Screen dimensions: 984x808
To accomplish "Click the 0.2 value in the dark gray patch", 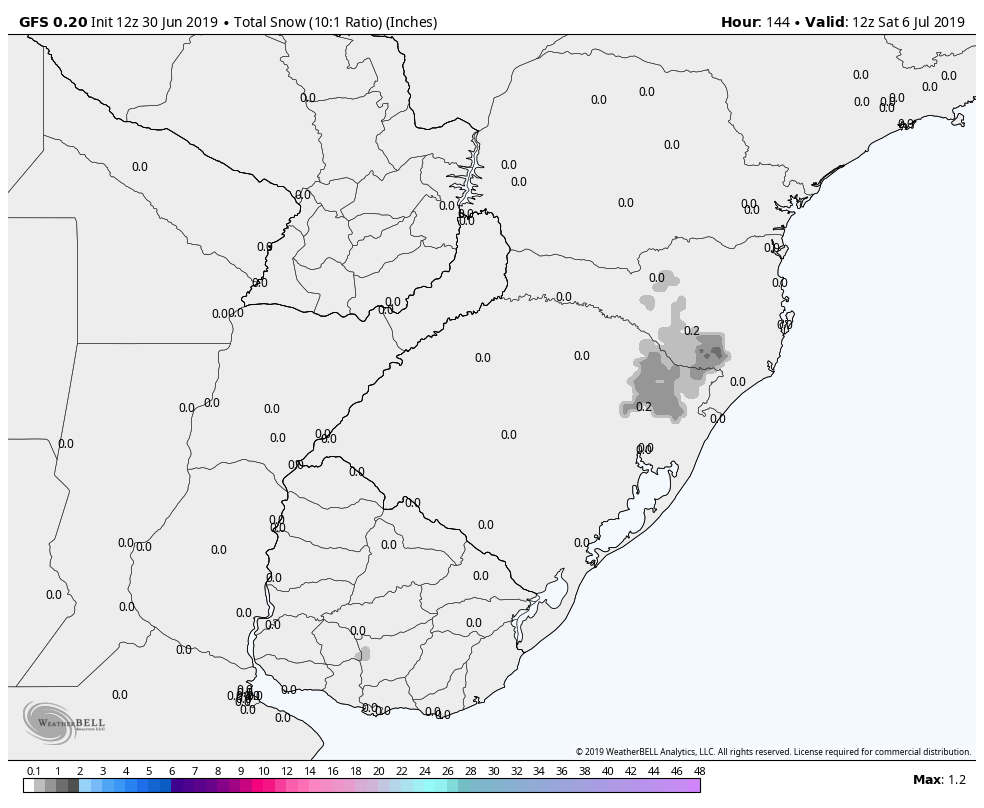I will pos(644,407).
